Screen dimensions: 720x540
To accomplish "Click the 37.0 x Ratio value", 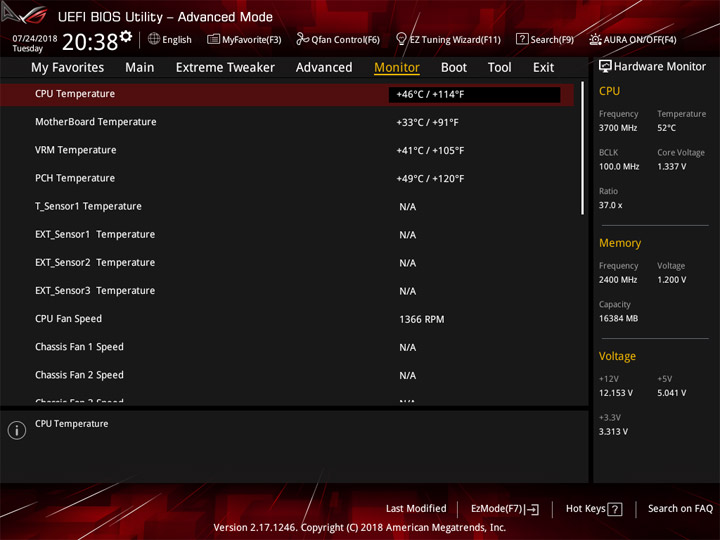I will coord(610,205).
